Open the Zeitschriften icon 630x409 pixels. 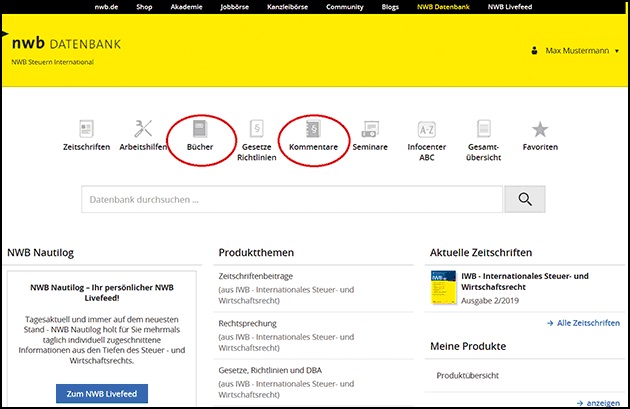tap(86, 129)
